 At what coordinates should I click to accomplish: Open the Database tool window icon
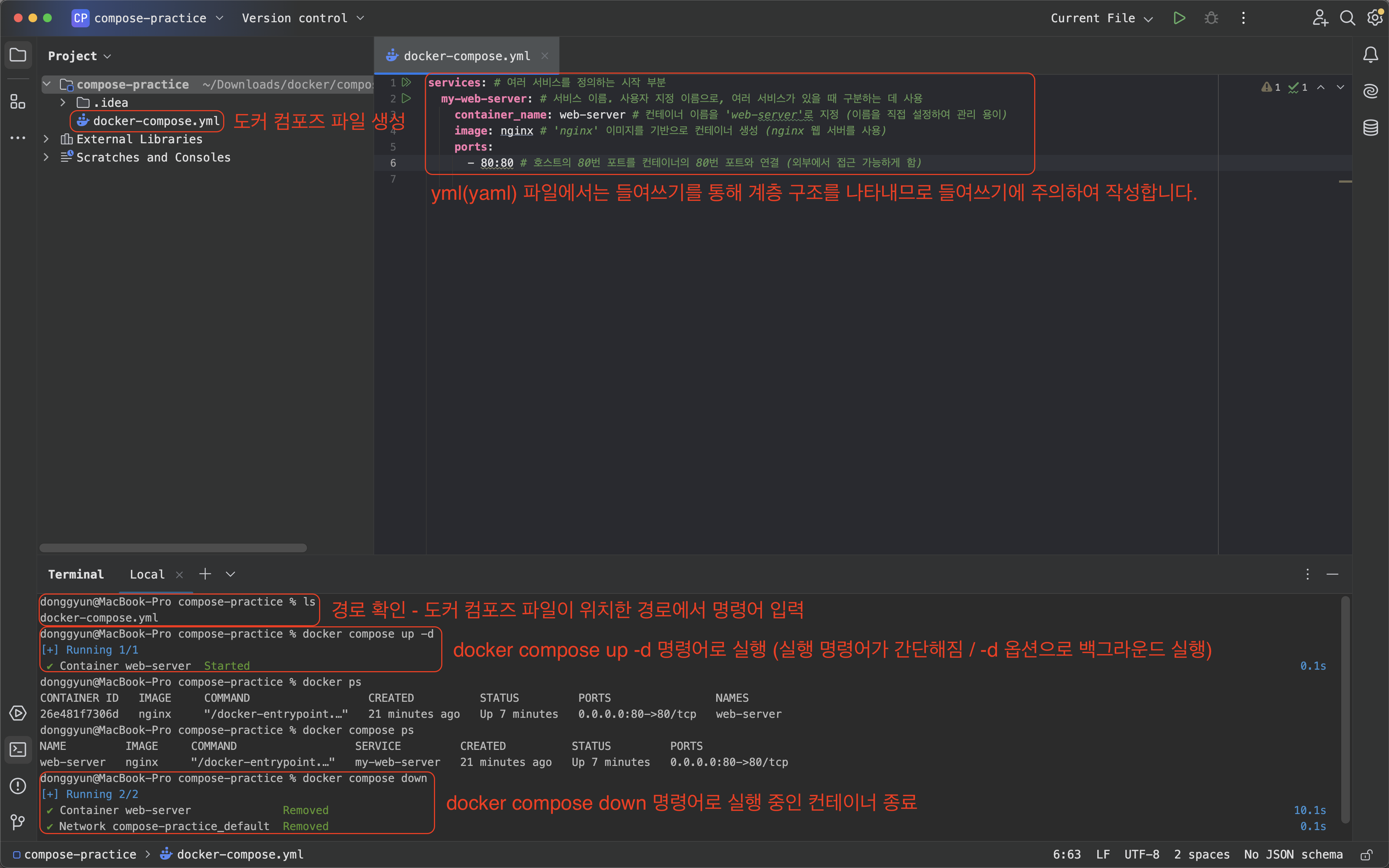pos(1370,128)
